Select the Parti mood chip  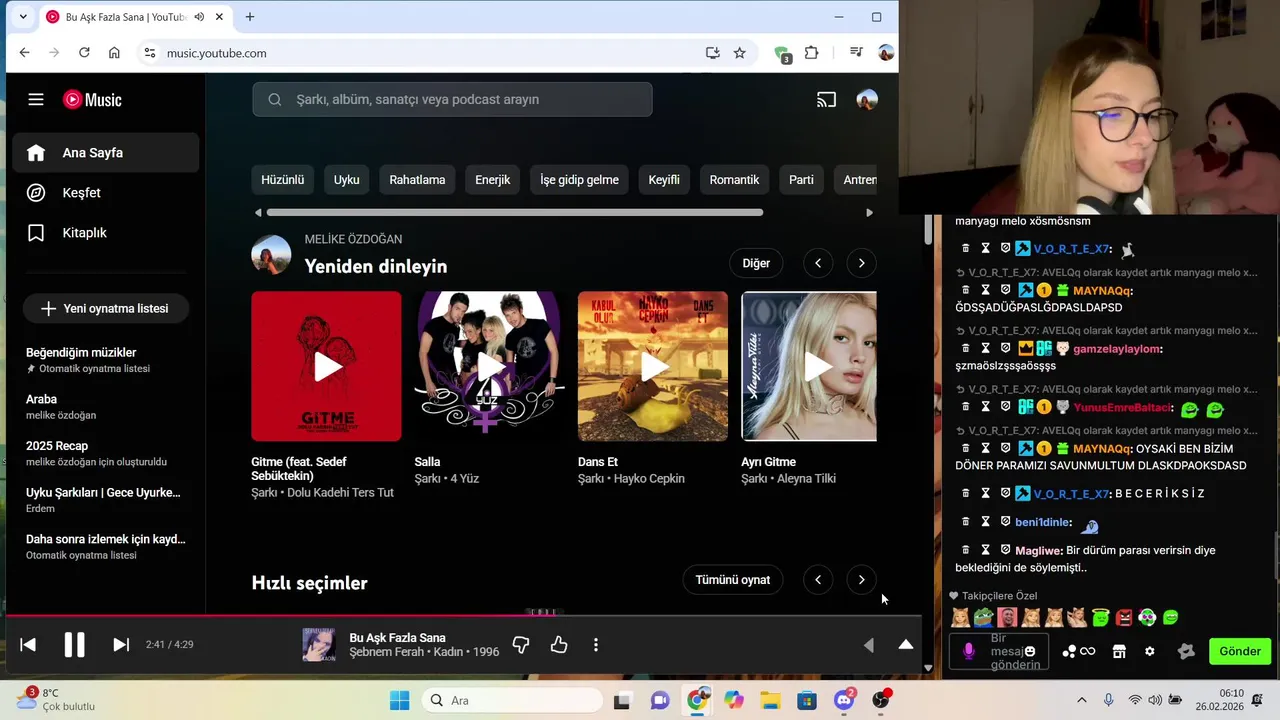point(801,180)
